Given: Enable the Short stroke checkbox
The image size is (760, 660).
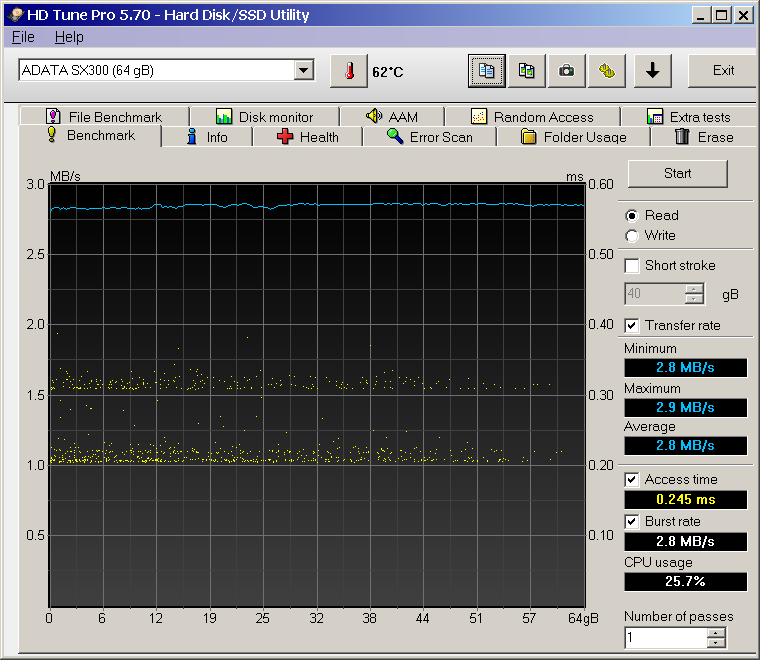Looking at the screenshot, I should pos(632,265).
